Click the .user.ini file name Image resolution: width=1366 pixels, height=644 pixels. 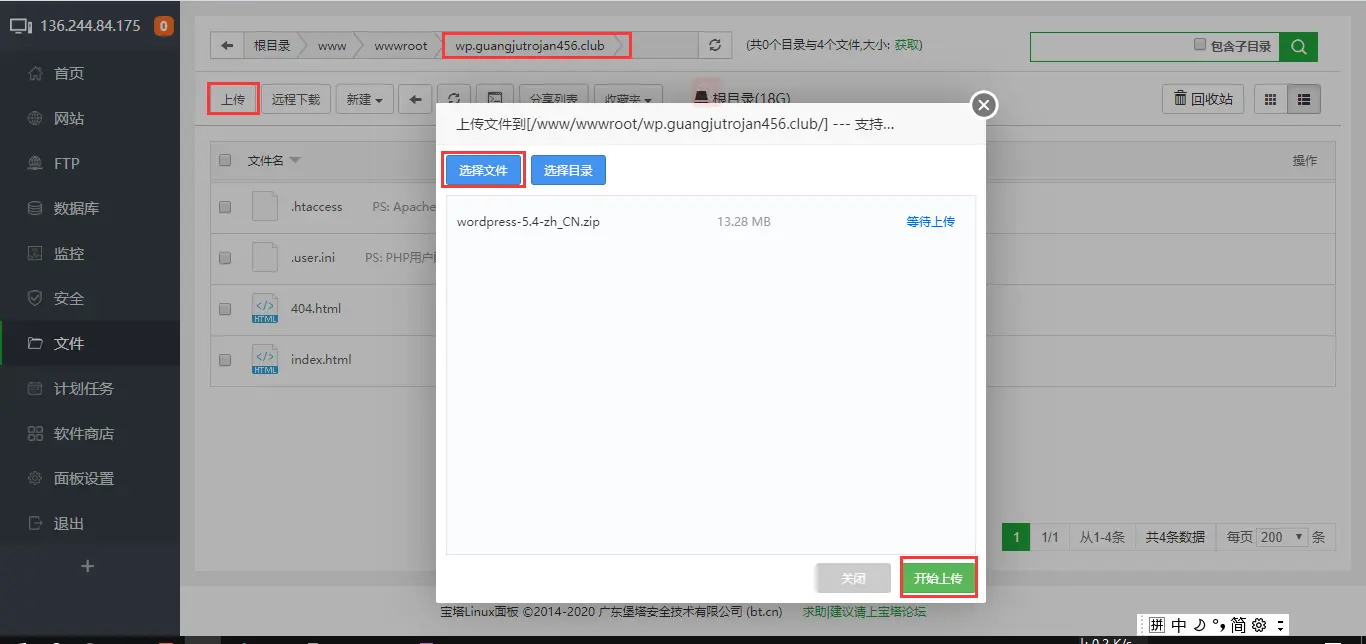(x=313, y=258)
